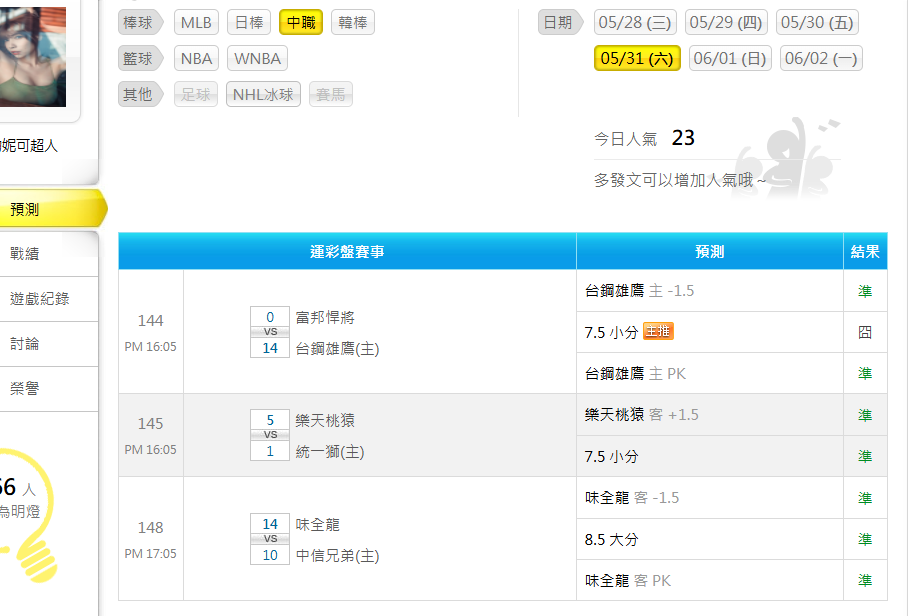The image size is (923, 616).
Task: Click 富邦悍將 score 0
Action: [x=270, y=317]
